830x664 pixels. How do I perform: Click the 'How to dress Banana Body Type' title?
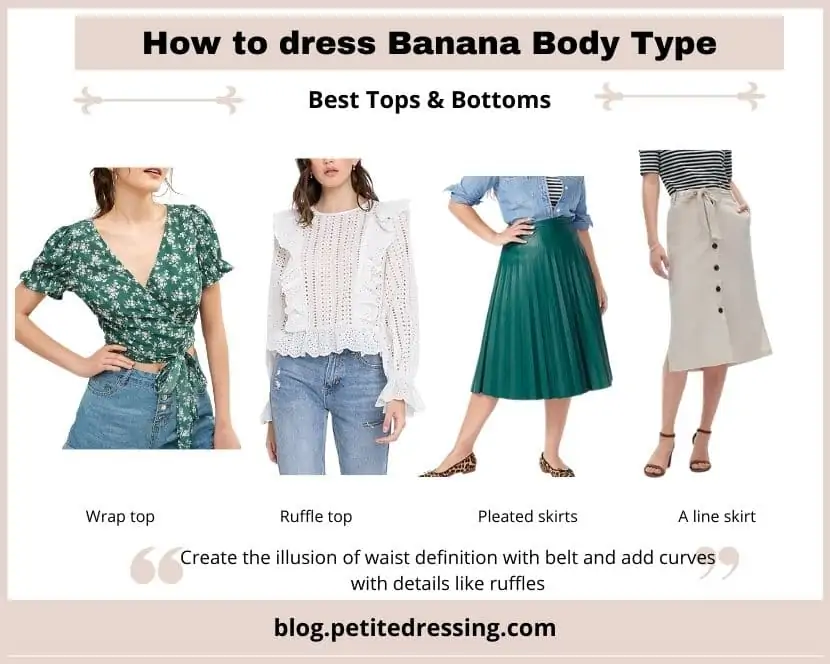pyautogui.click(x=429, y=43)
